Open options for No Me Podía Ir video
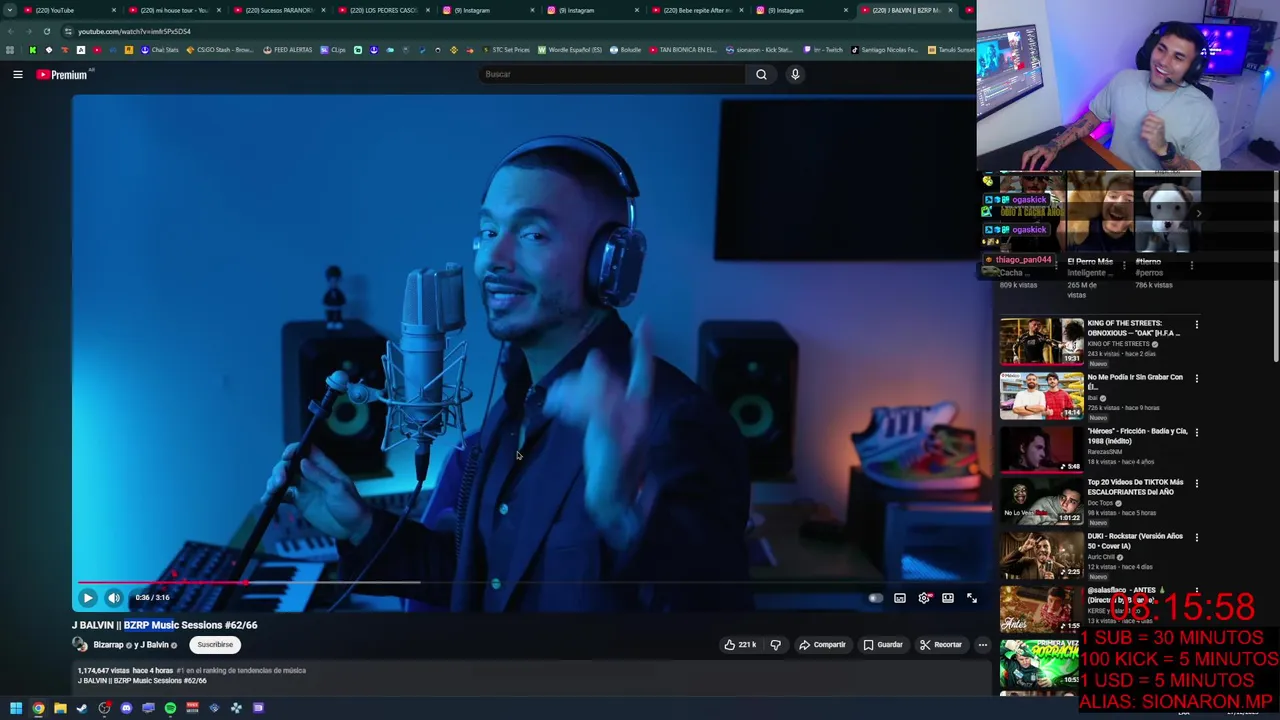The height and width of the screenshot is (720, 1280). coord(1196,379)
